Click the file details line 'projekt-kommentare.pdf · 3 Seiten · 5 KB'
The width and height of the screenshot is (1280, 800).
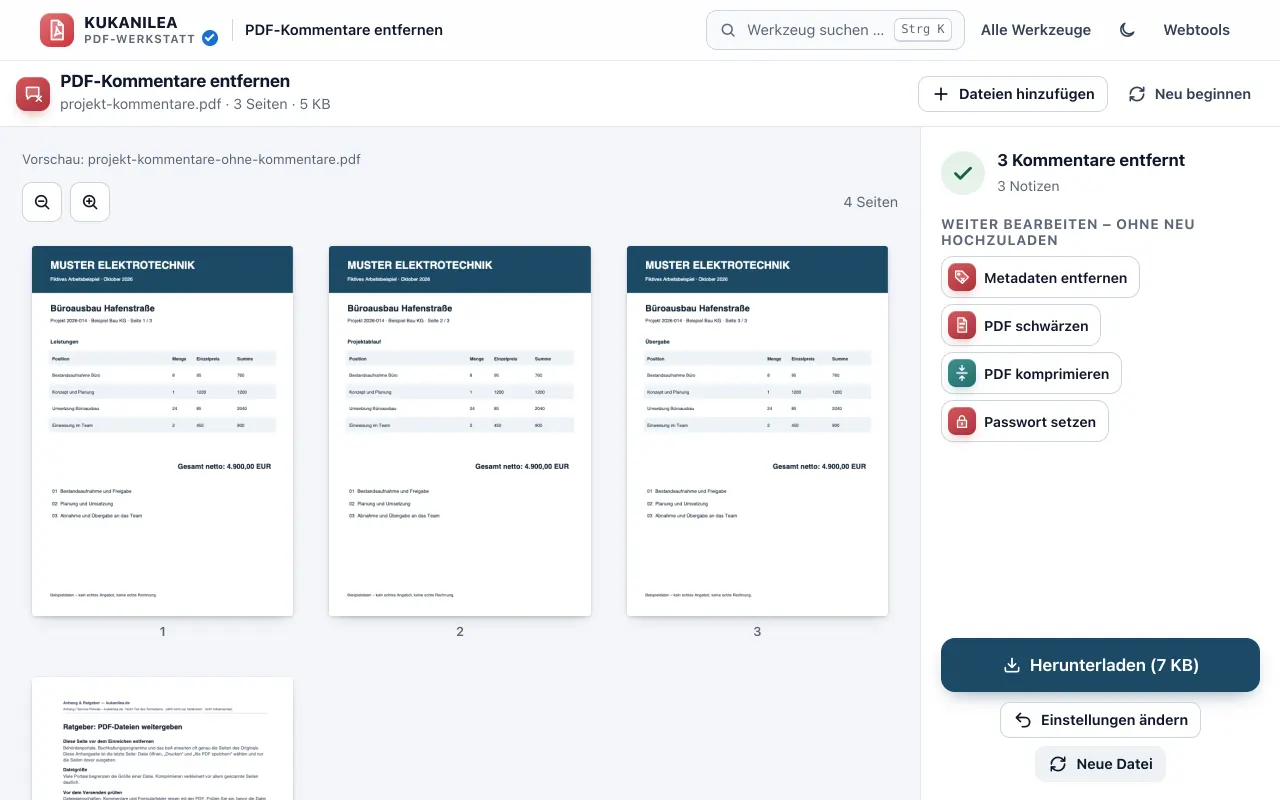pyautogui.click(x=195, y=104)
